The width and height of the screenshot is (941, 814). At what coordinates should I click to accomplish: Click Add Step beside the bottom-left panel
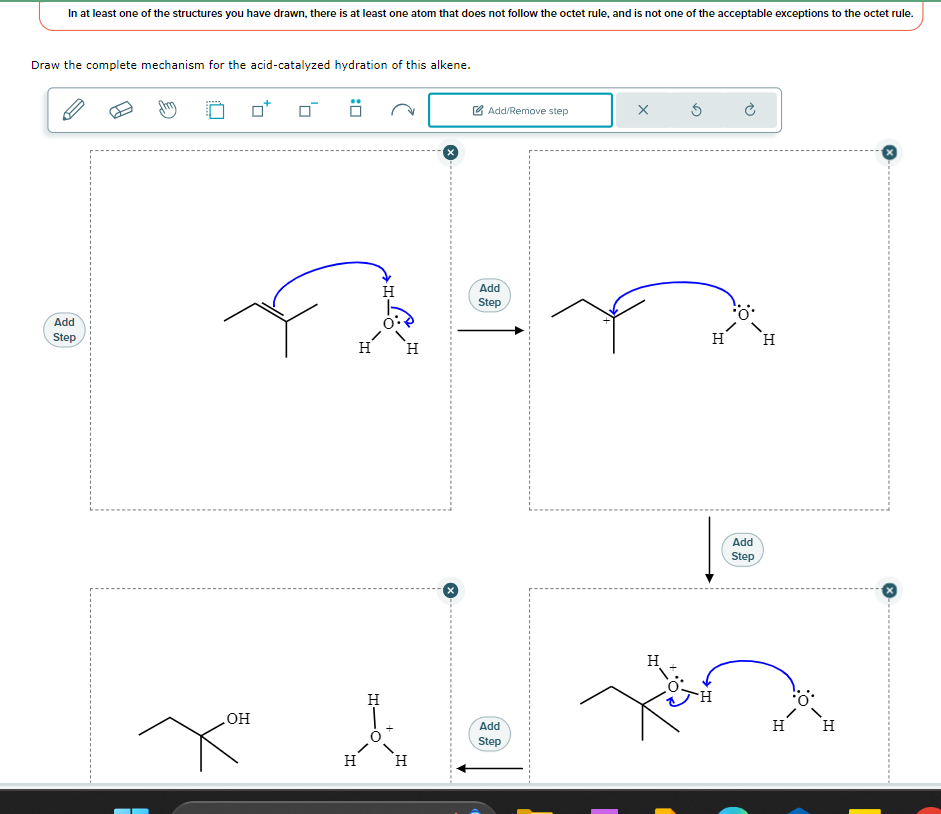tap(488, 734)
